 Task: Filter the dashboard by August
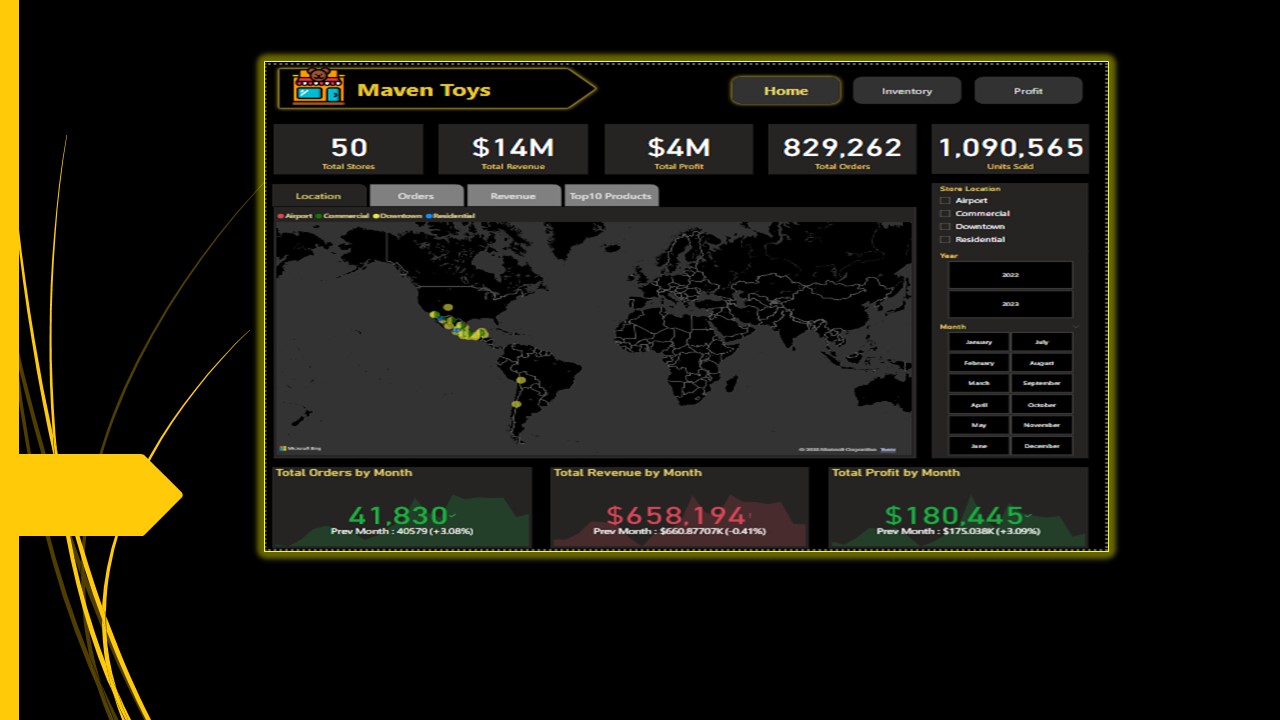point(1042,363)
